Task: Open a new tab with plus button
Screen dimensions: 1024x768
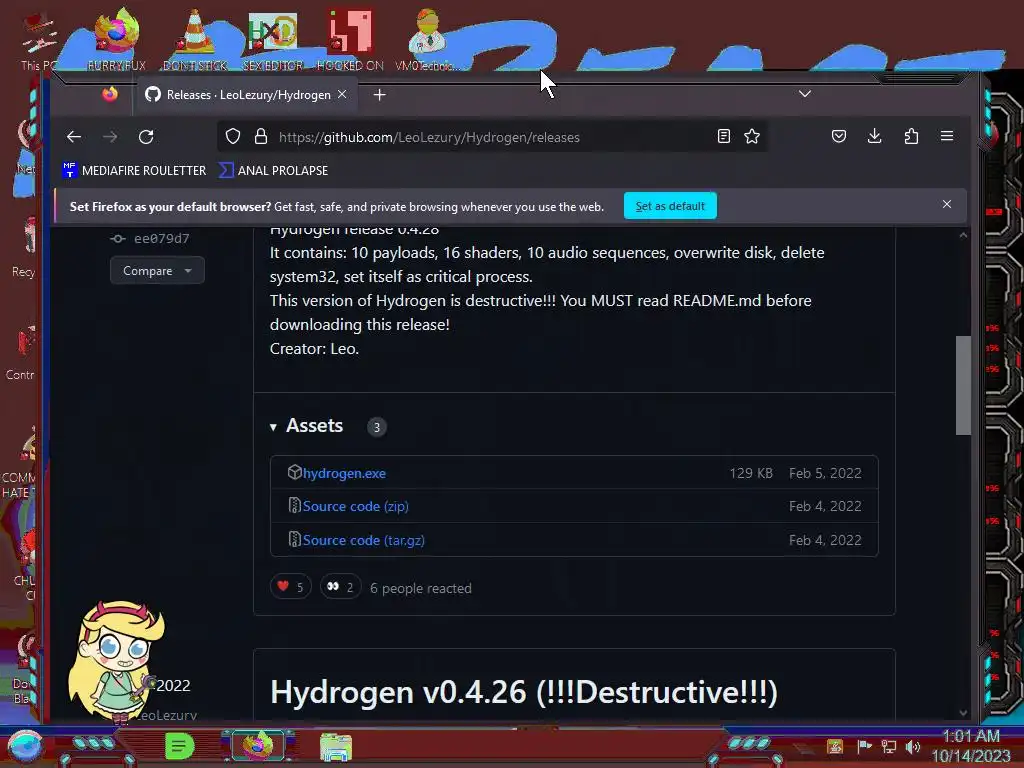Action: (379, 95)
